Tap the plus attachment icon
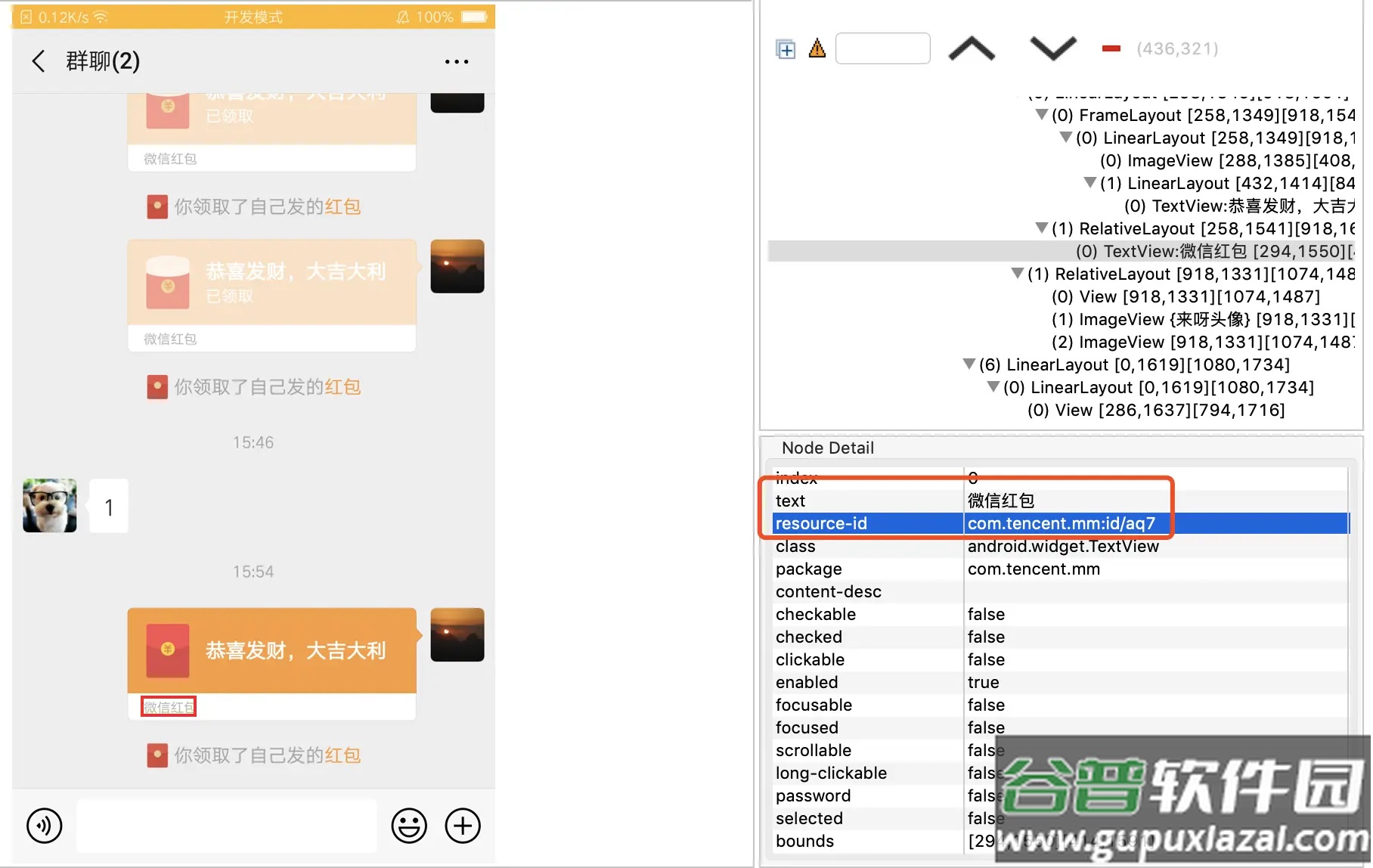1373x868 pixels. point(463,826)
